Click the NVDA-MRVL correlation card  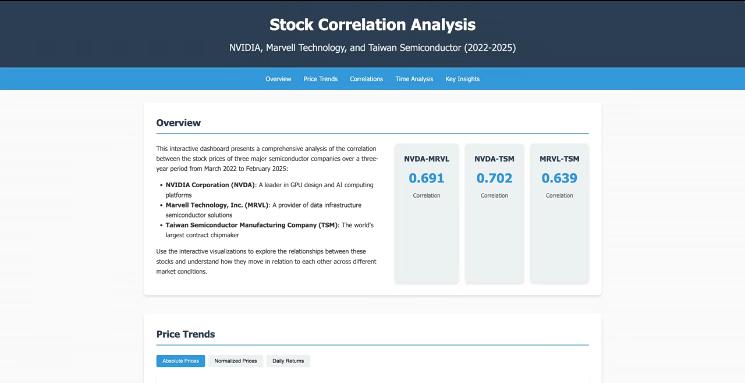(427, 213)
